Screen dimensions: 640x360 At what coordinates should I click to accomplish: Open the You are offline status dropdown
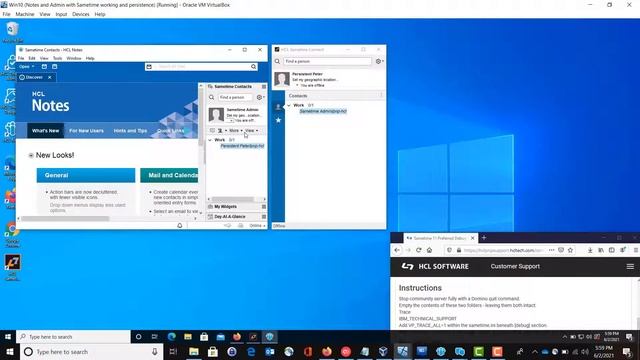297,85
